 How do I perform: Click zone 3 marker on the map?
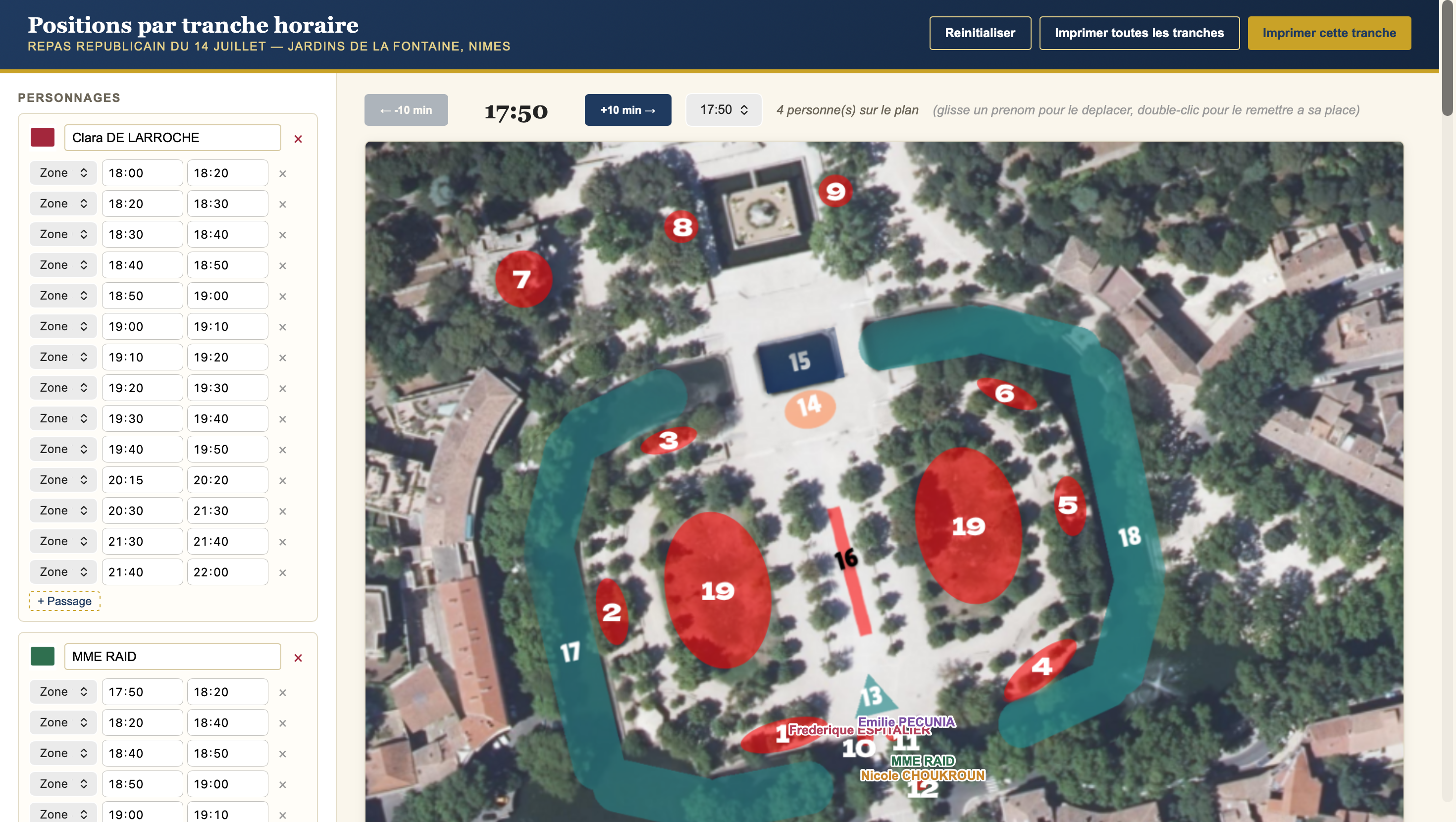[x=668, y=440]
